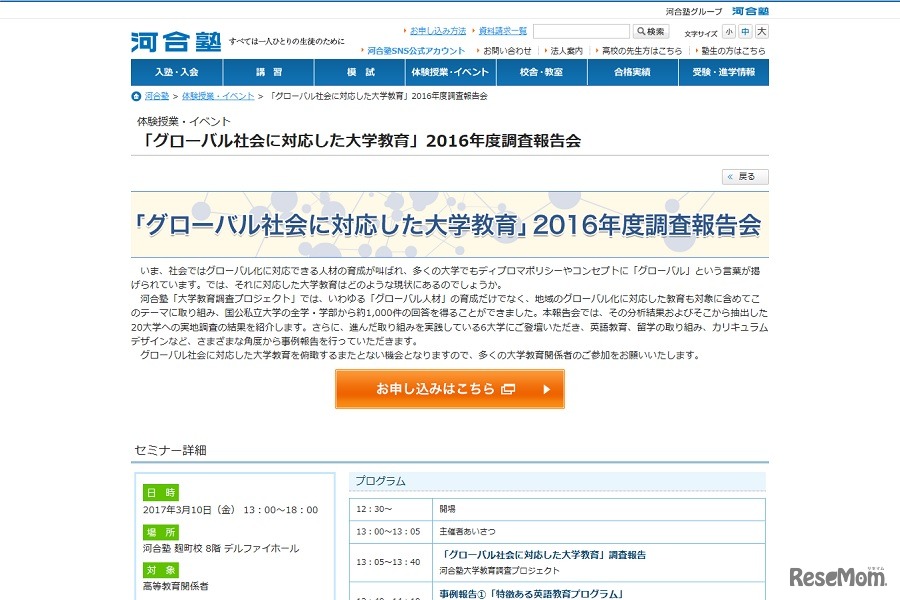Set text size to 大
900x600 pixels.
click(762, 32)
